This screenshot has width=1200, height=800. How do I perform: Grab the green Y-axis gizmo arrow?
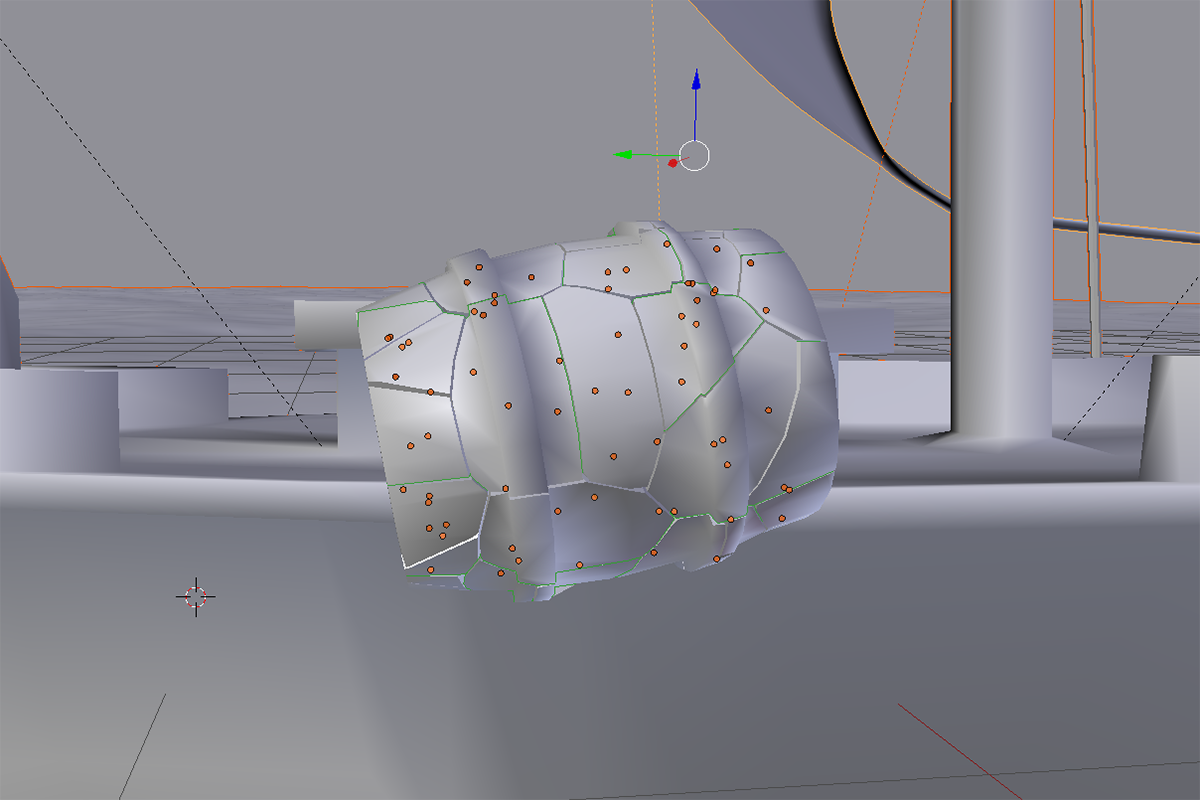click(x=624, y=155)
